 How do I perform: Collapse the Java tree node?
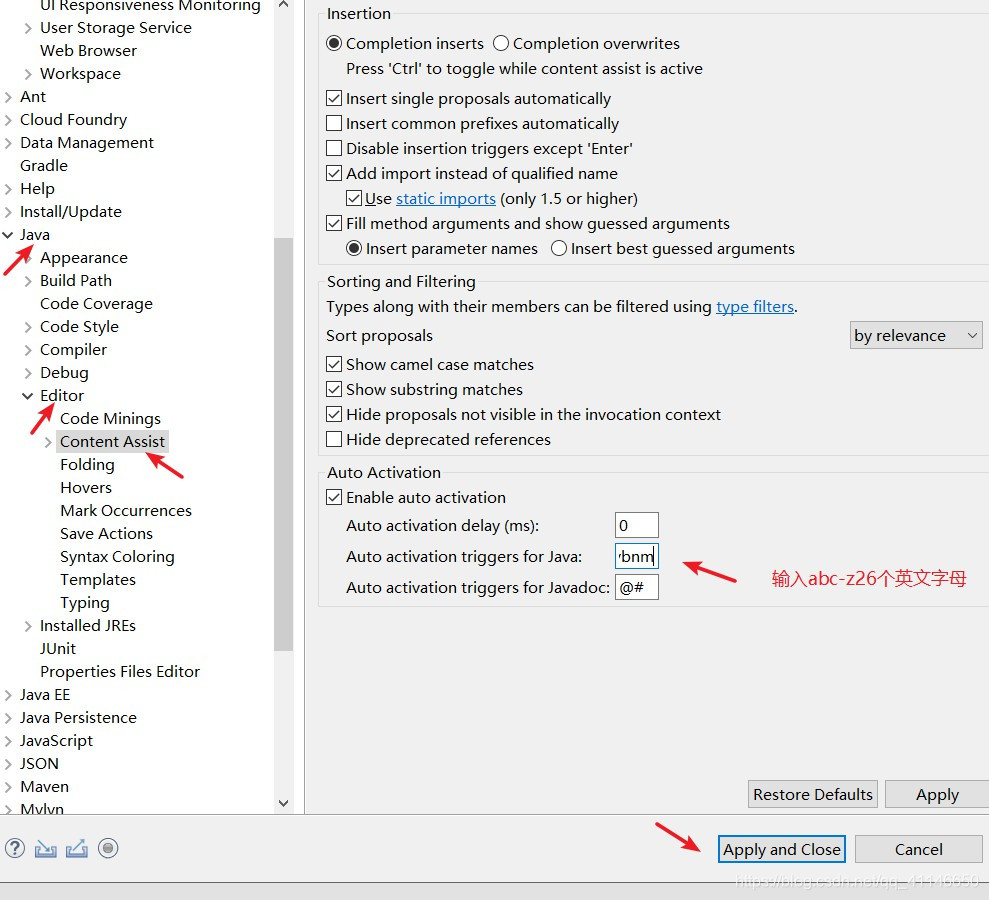(8, 235)
